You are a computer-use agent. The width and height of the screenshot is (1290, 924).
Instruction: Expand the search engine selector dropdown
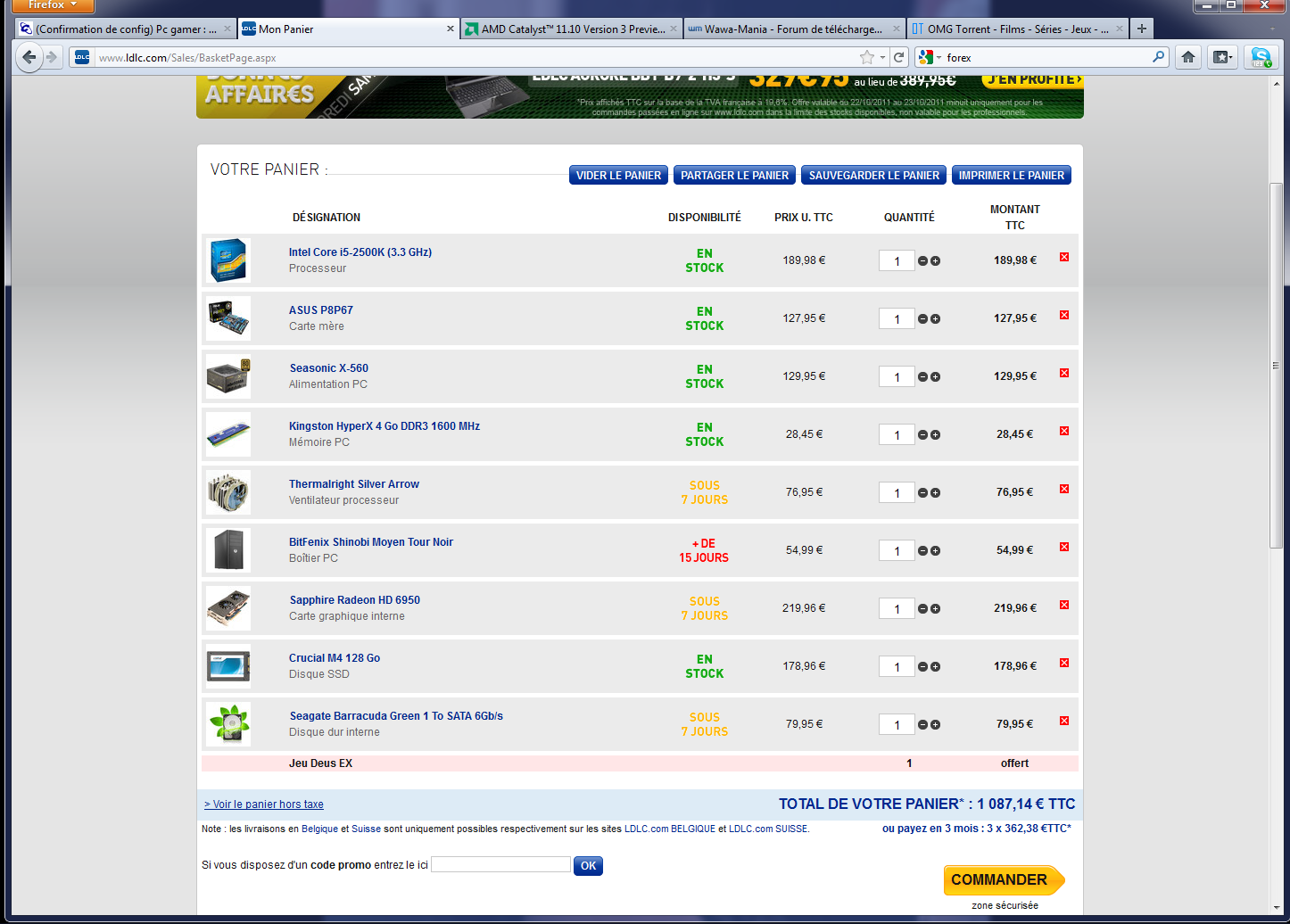pyautogui.click(x=930, y=57)
